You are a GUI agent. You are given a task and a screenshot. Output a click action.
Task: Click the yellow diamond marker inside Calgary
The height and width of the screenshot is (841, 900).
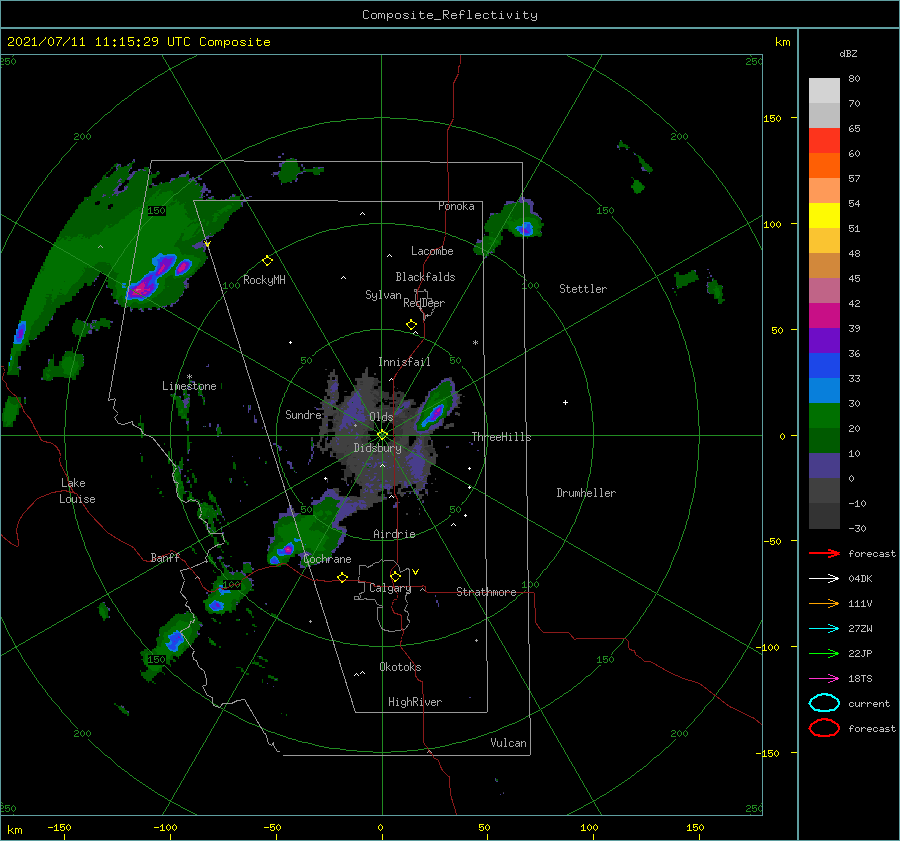click(395, 576)
